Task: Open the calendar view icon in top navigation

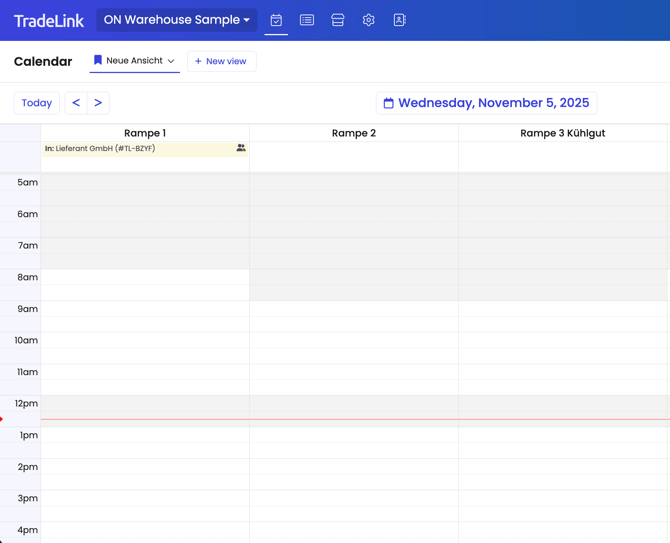Action: click(x=276, y=20)
